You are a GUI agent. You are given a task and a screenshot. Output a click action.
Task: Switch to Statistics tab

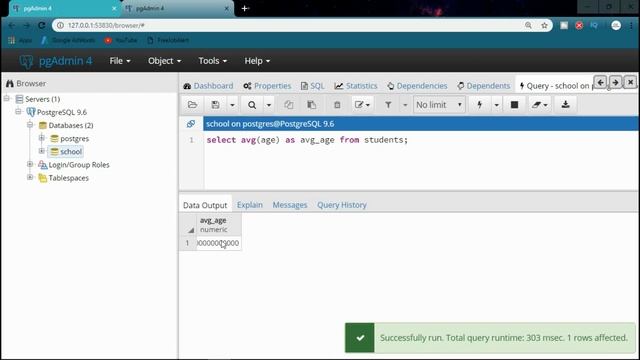[356, 86]
